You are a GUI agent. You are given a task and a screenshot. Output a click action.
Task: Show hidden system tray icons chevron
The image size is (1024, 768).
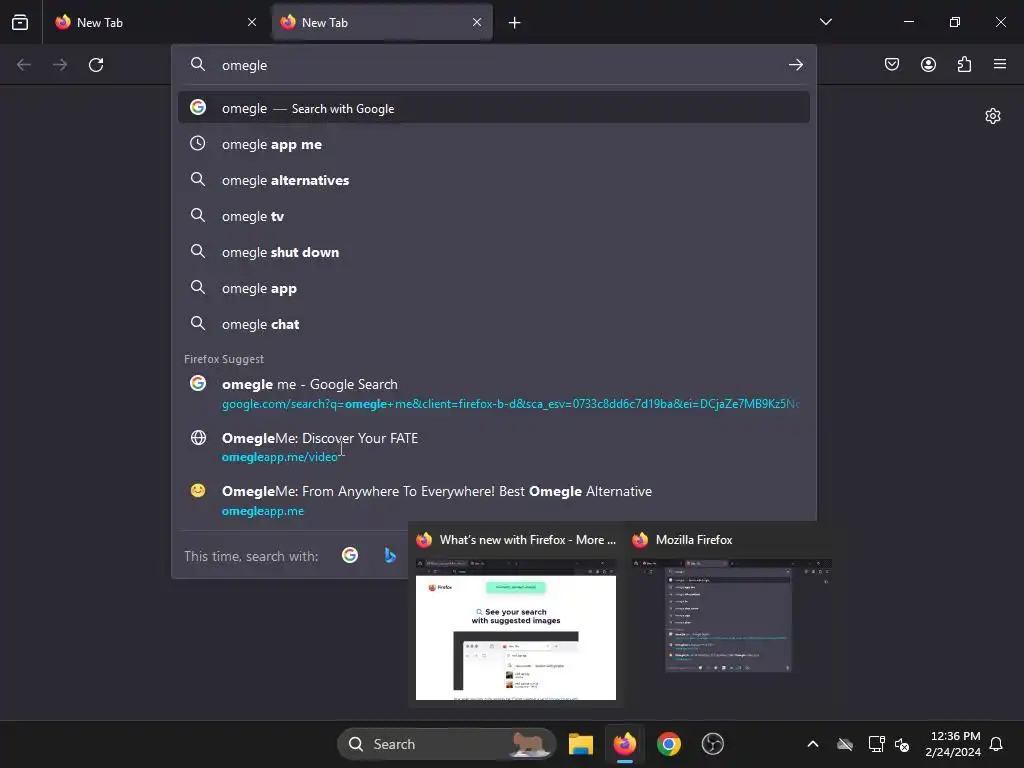coord(812,744)
